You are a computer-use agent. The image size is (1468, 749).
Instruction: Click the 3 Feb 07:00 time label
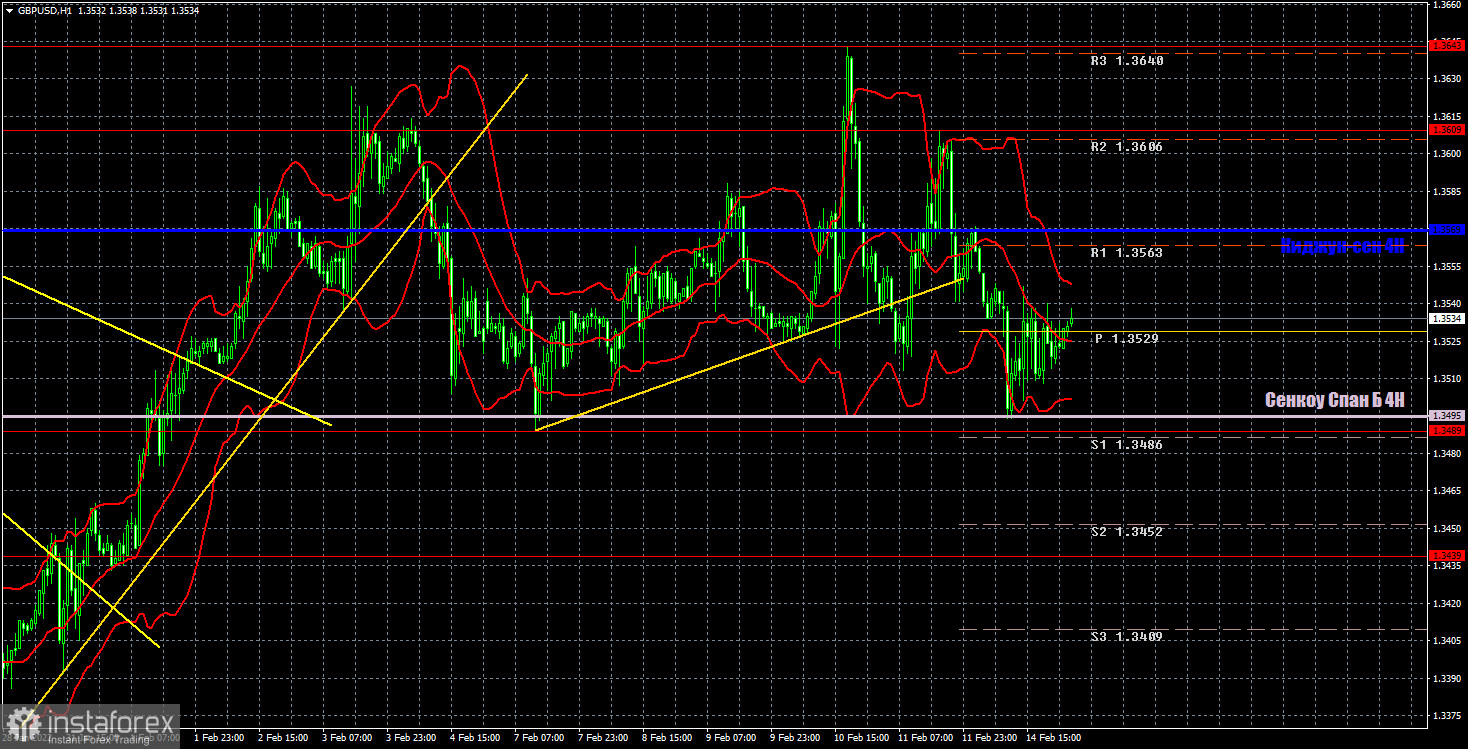pos(346,738)
